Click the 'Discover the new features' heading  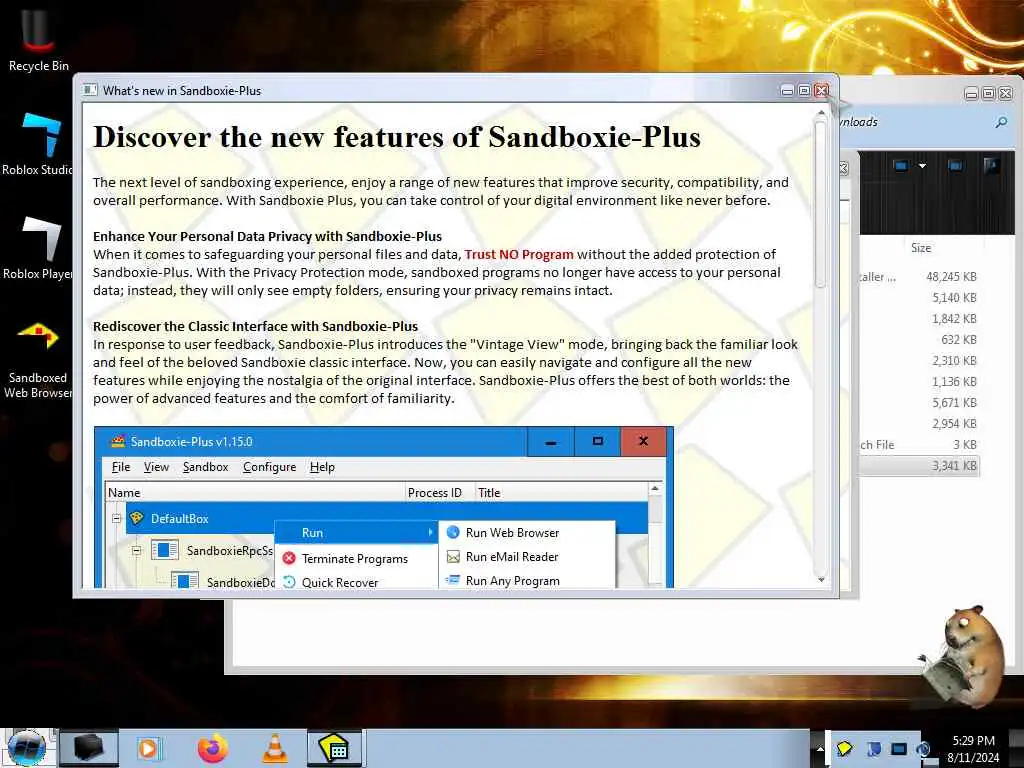(x=396, y=136)
